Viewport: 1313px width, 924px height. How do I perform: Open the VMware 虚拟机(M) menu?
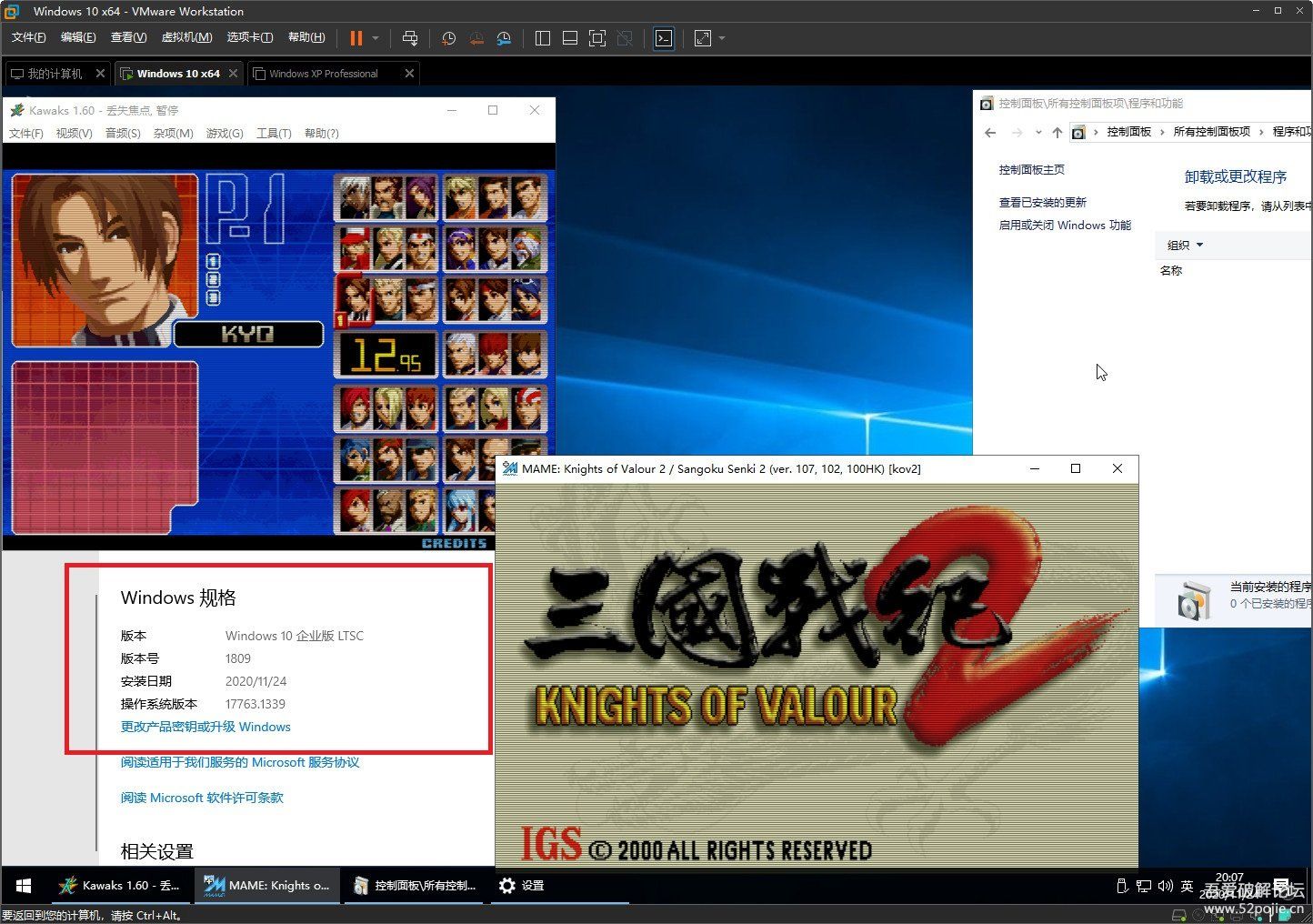point(186,37)
